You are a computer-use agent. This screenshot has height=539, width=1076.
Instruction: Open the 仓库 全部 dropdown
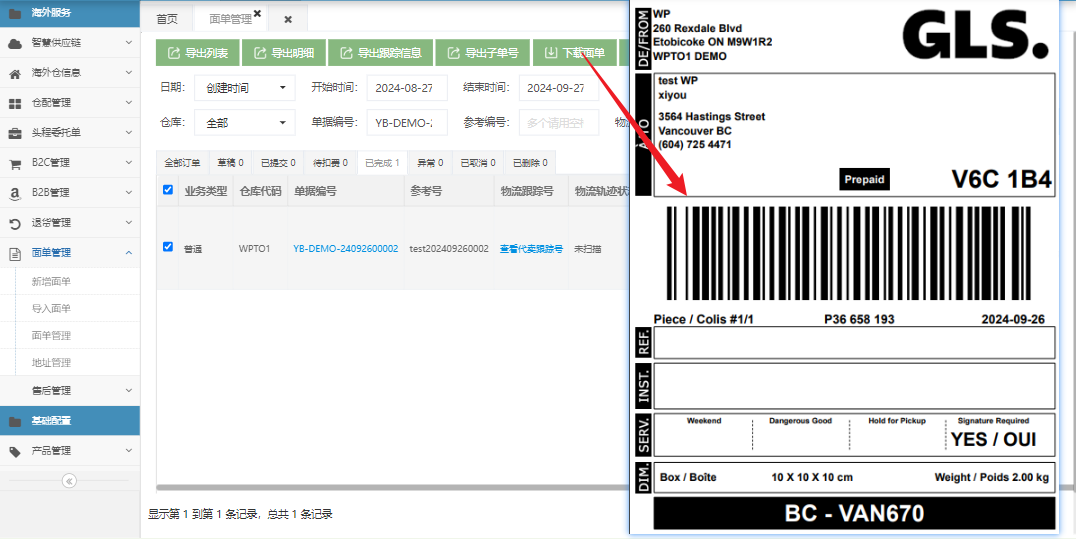point(245,123)
